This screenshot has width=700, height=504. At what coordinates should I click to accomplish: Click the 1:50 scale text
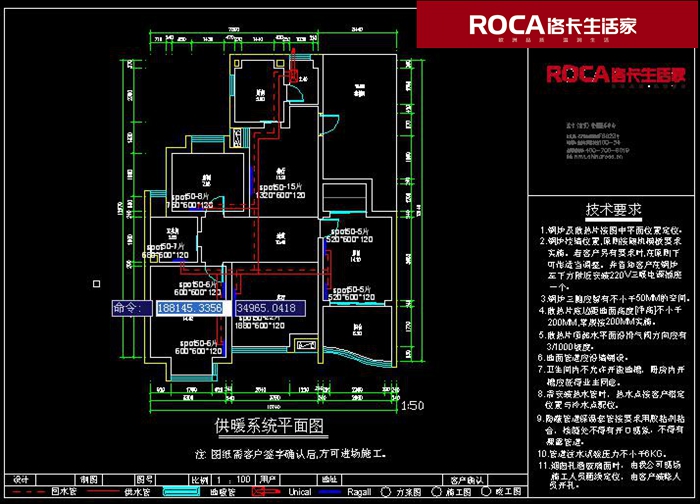(411, 405)
